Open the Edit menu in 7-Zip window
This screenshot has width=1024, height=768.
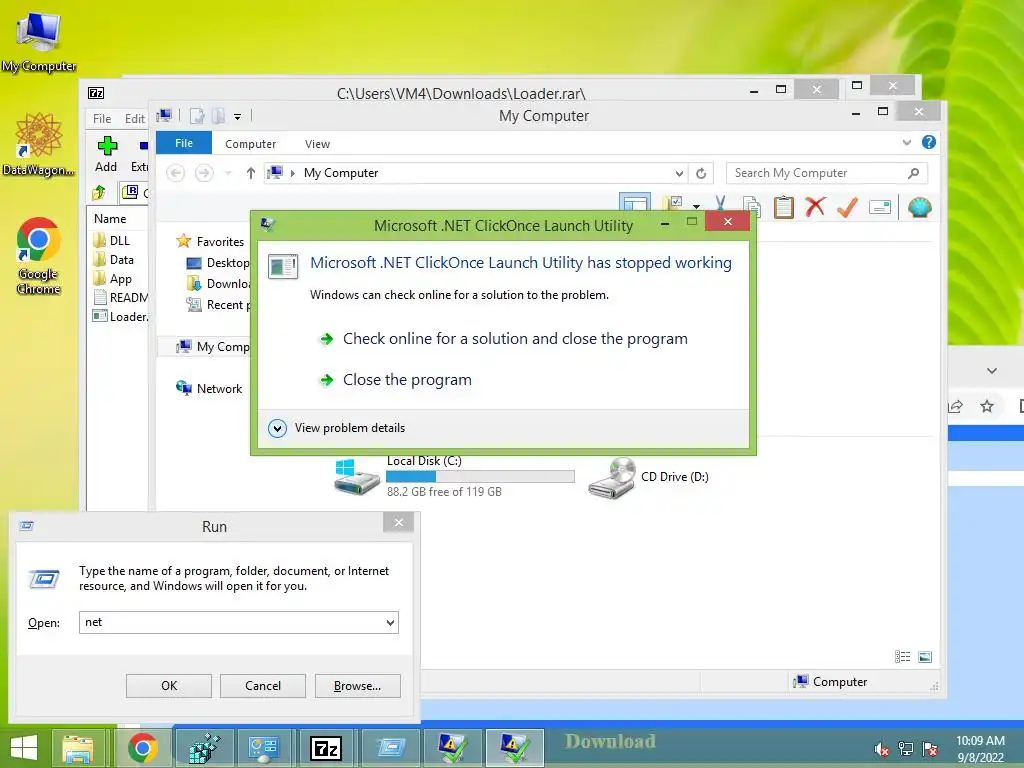pyautogui.click(x=135, y=118)
